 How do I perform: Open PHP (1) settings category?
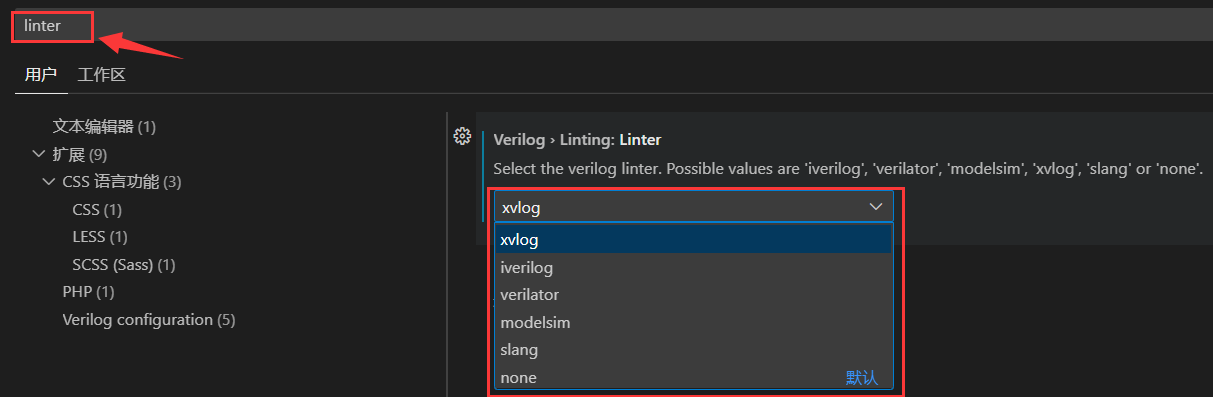tap(89, 292)
